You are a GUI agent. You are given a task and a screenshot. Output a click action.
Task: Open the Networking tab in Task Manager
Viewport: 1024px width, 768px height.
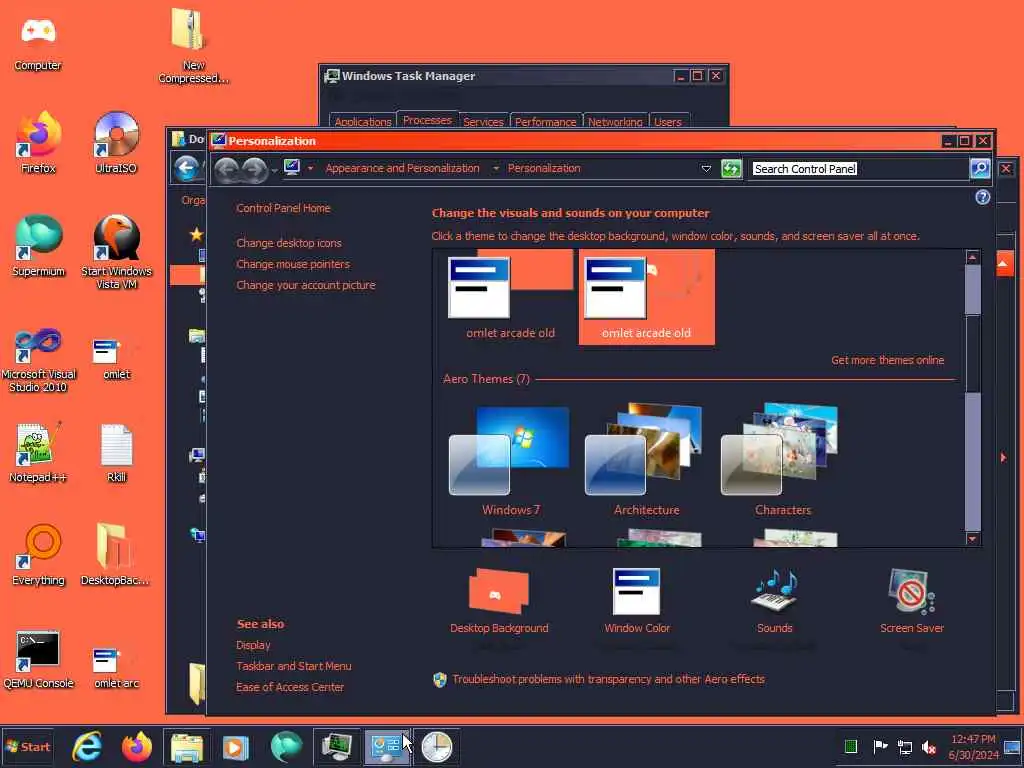point(615,121)
